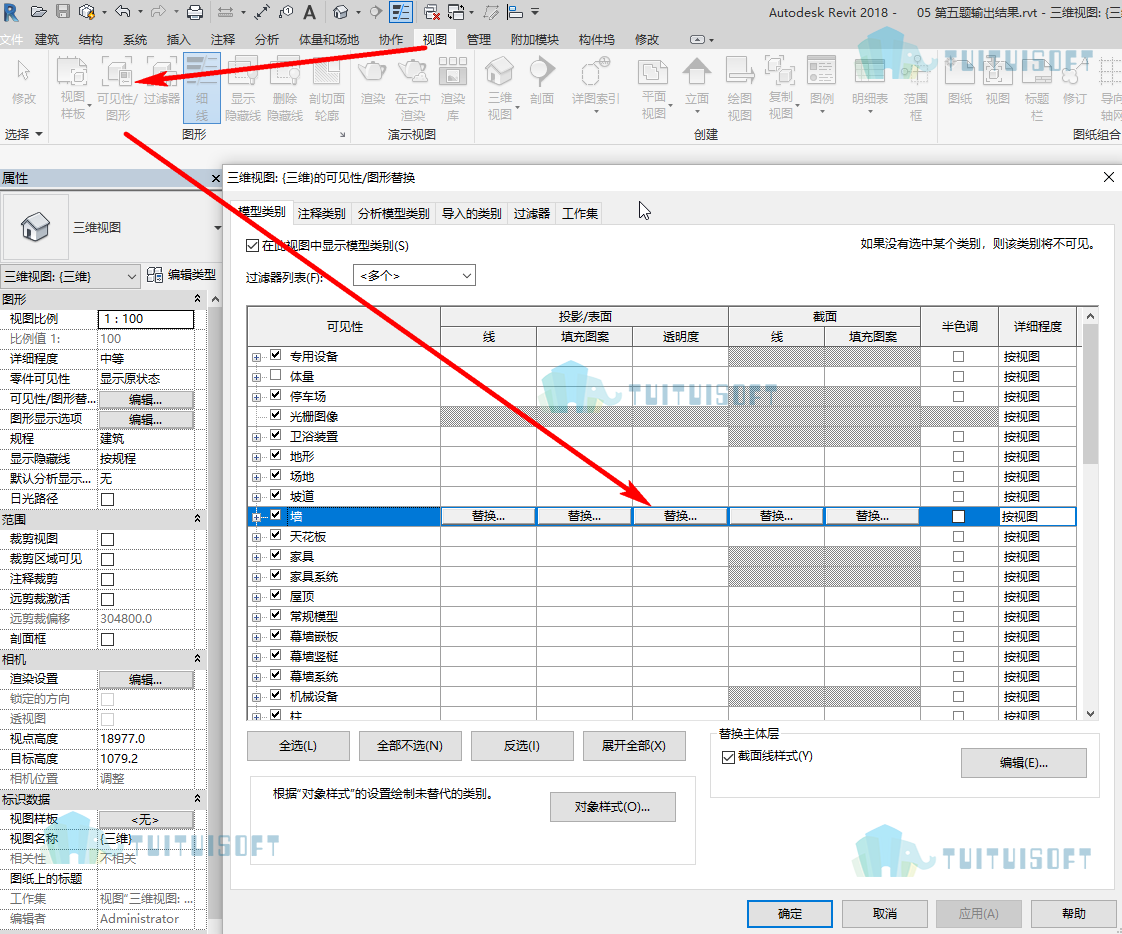
Task: Click 删除隐藏线 ribbon tool
Action: click(285, 87)
